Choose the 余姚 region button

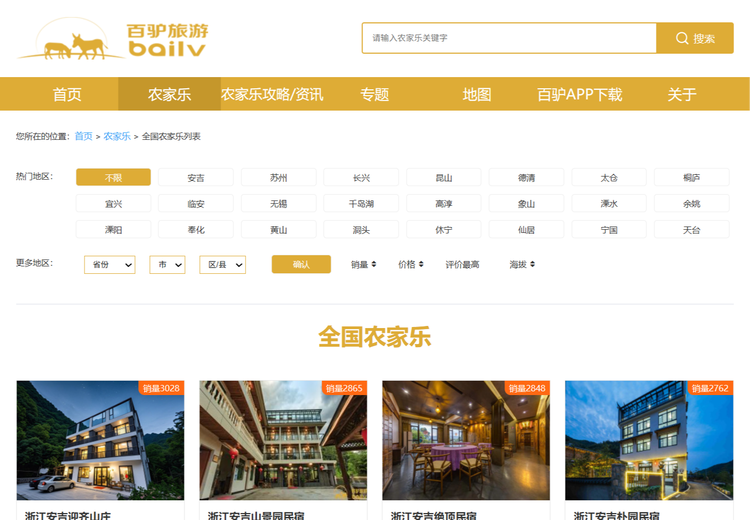(x=692, y=203)
